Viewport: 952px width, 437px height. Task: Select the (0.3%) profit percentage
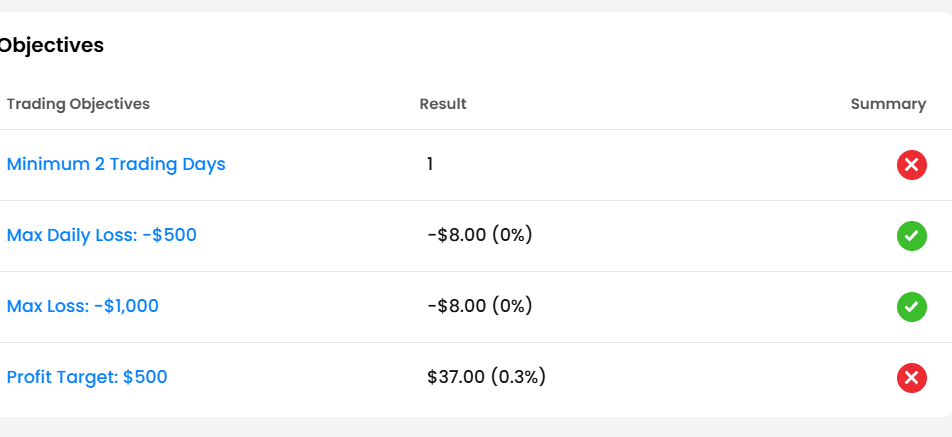(518, 377)
